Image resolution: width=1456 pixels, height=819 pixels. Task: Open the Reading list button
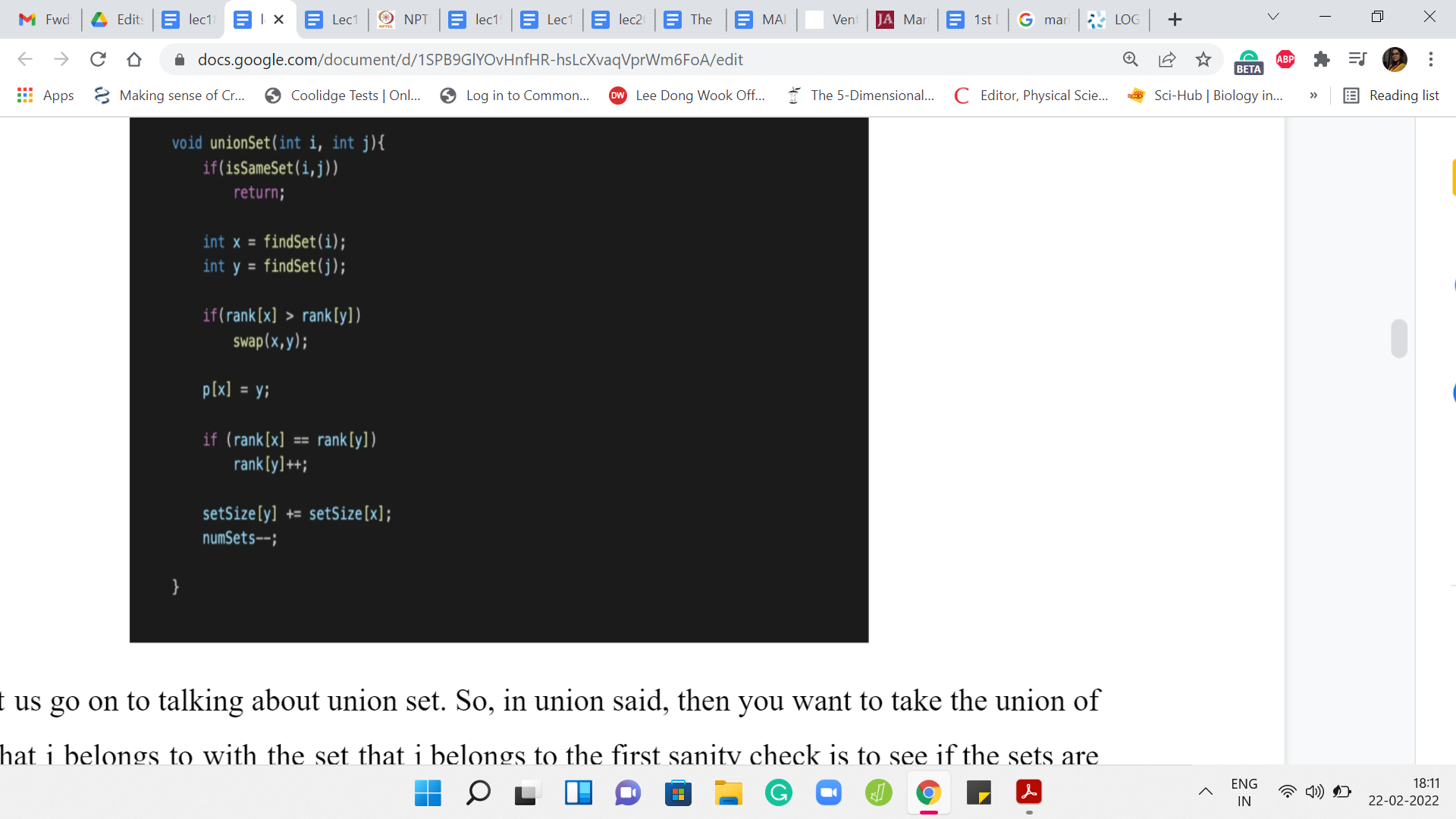click(1392, 96)
